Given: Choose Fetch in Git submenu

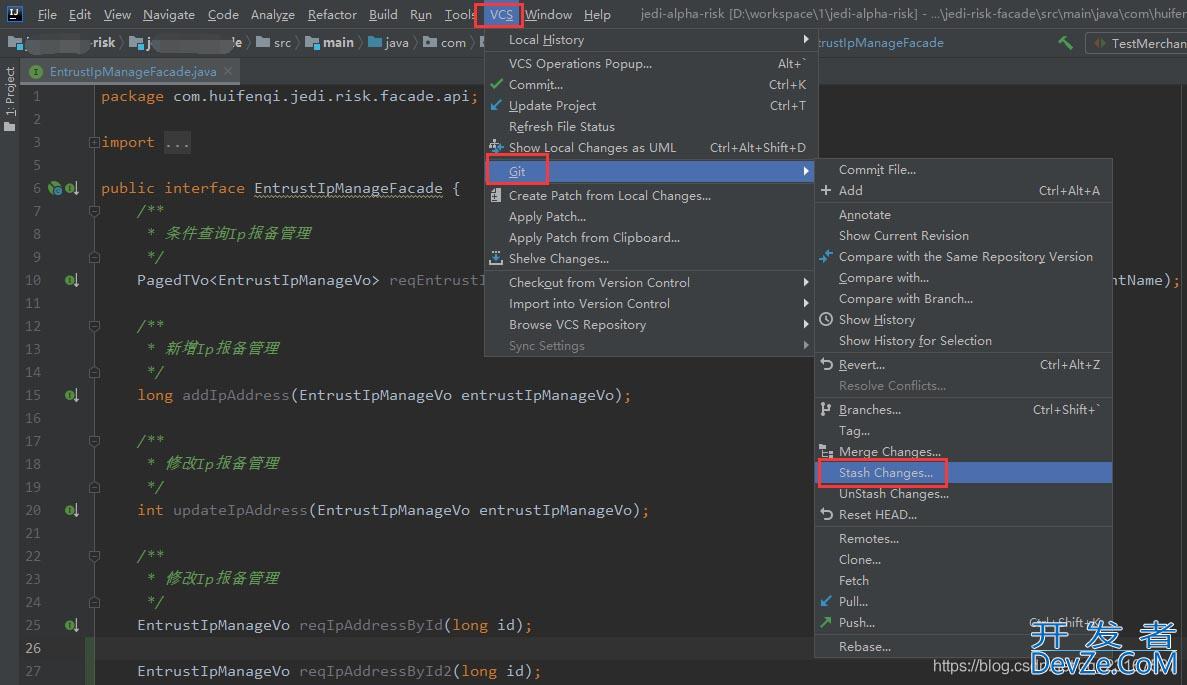Looking at the screenshot, I should point(963,581).
